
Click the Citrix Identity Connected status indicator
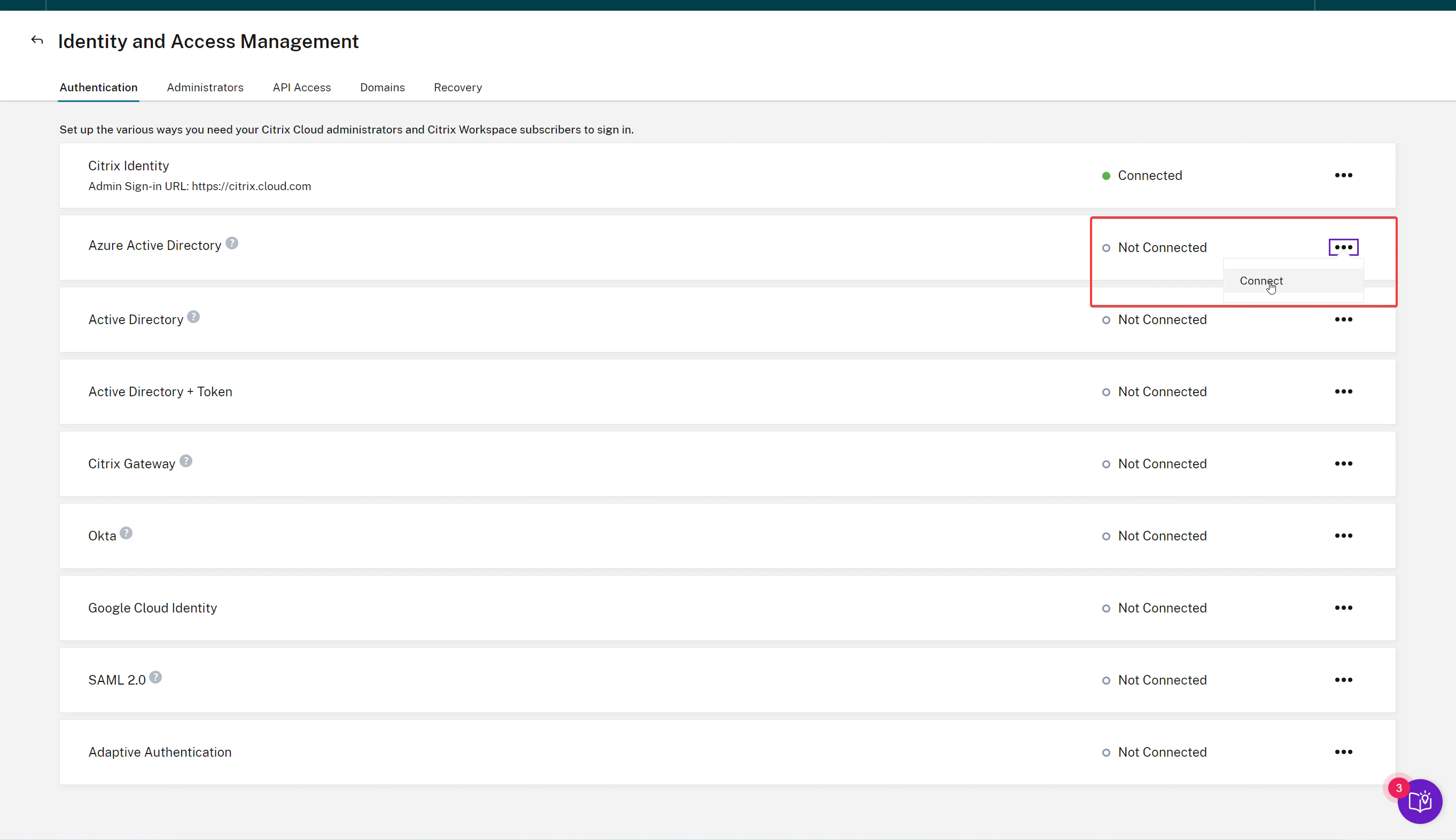coord(1141,175)
